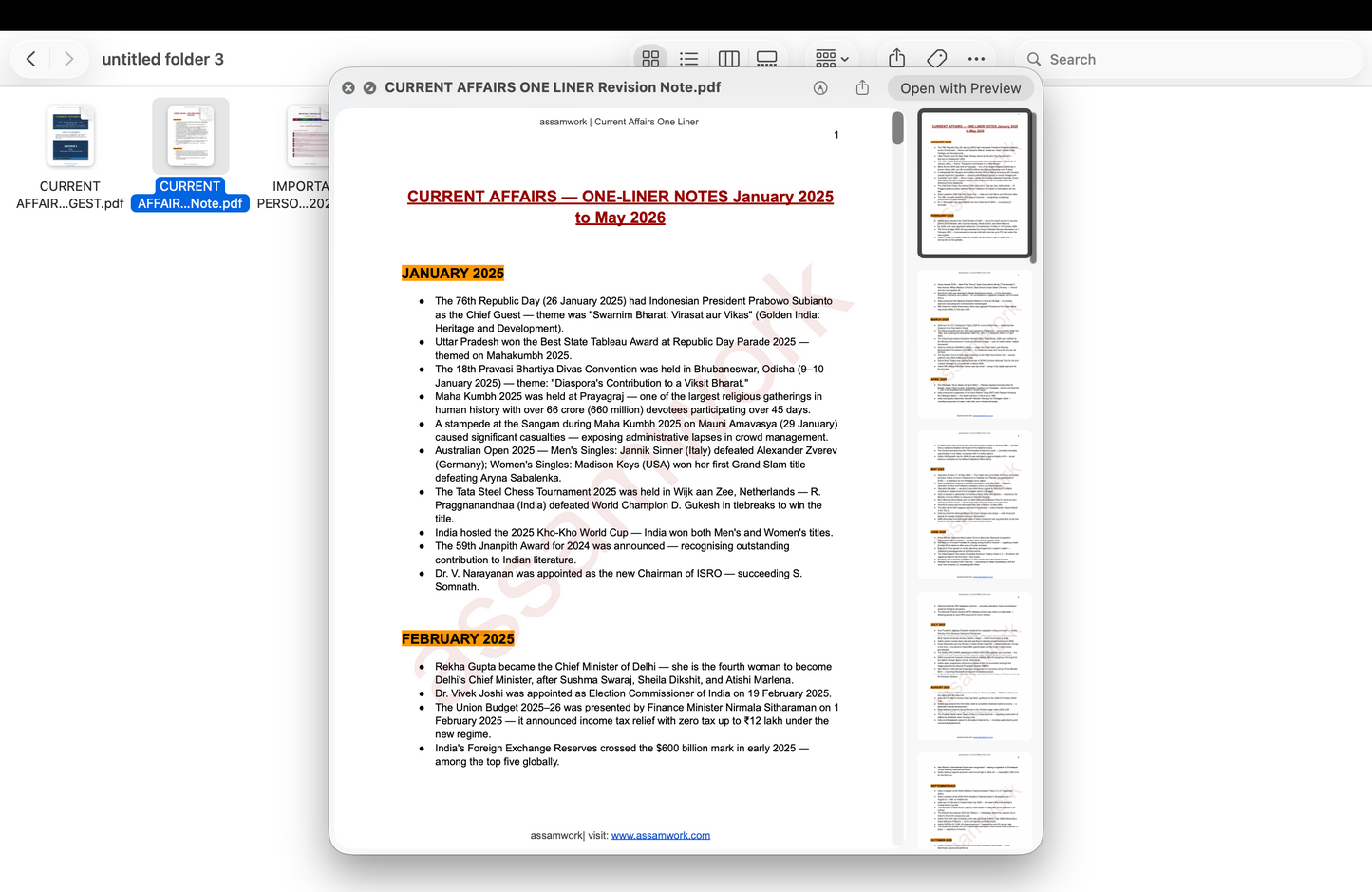Image resolution: width=1372 pixels, height=892 pixels.
Task: Click the Dr. V. Narayanan ISRO bullet
Action: [x=619, y=580]
